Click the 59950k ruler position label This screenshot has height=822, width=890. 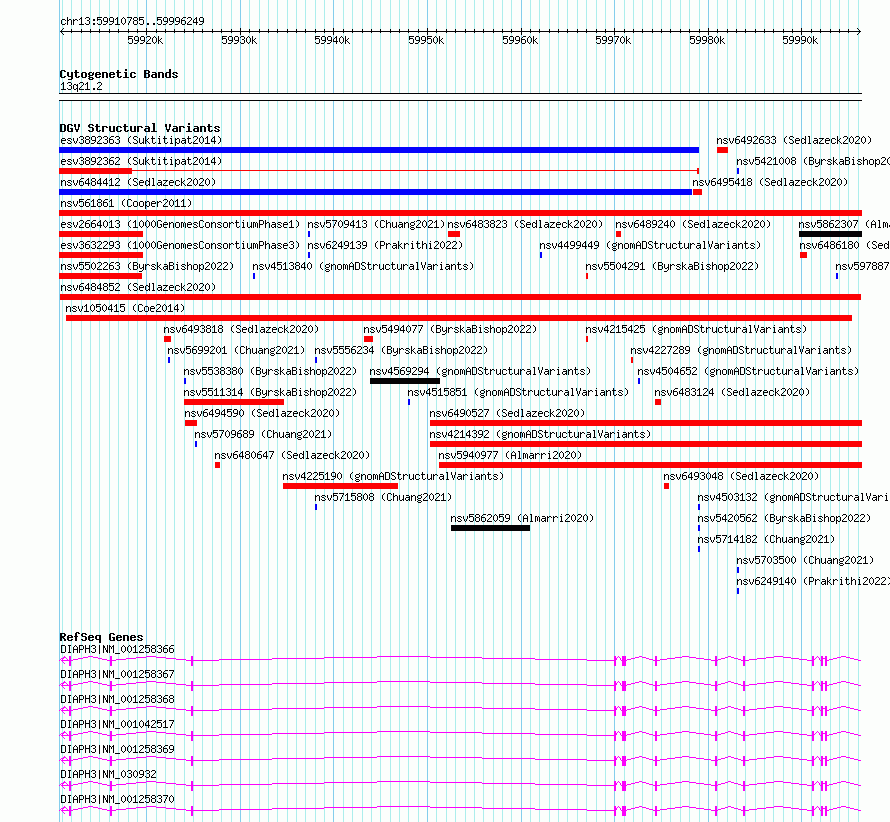coord(426,40)
